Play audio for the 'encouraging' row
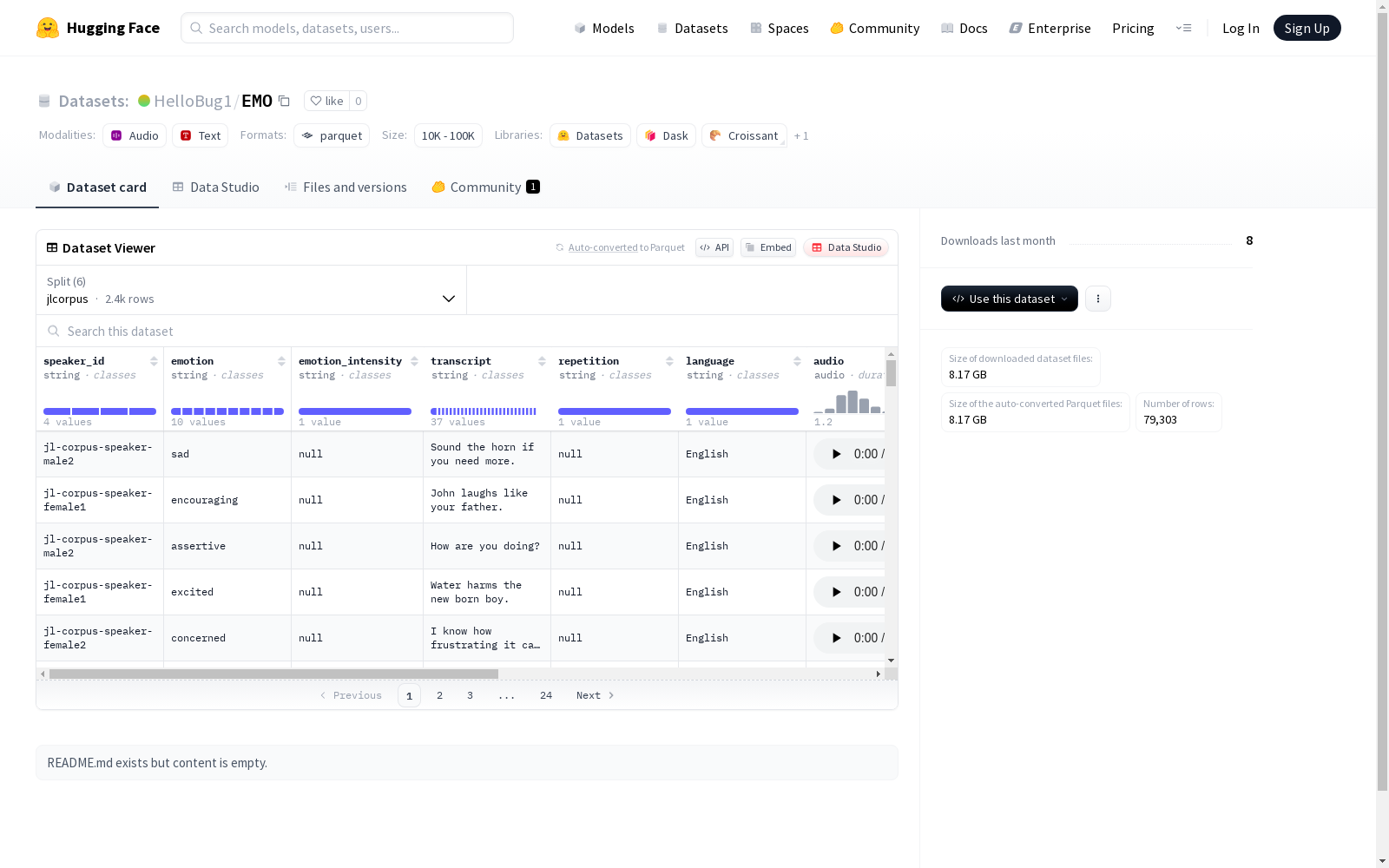This screenshot has height=868, width=1389. tap(836, 500)
